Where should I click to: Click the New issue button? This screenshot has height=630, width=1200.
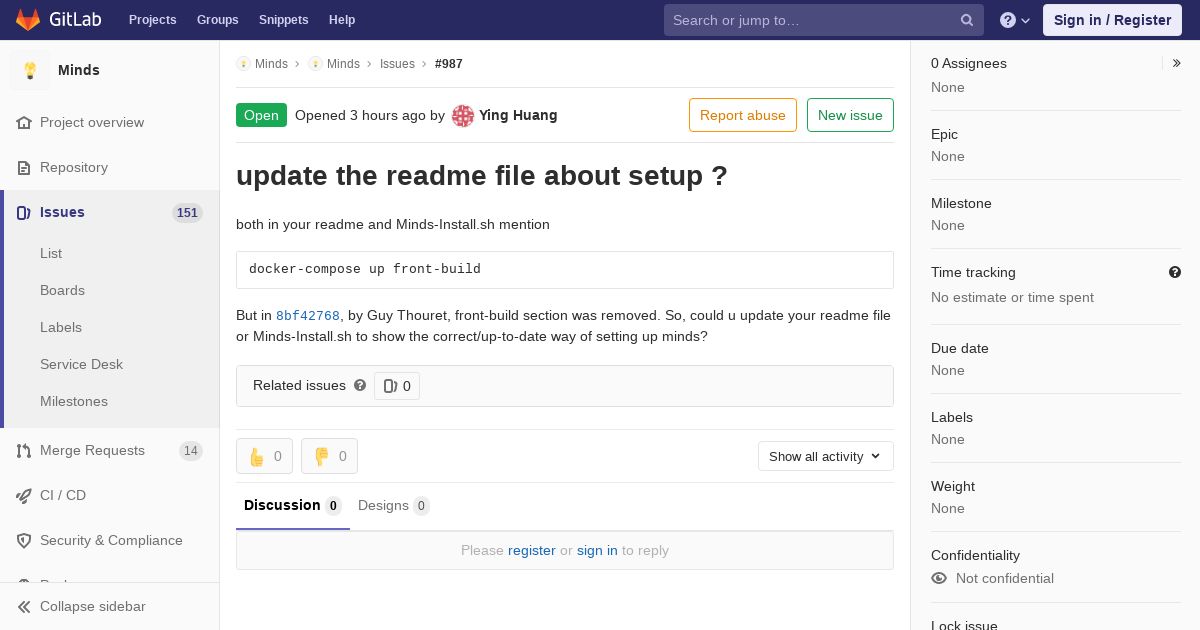click(x=850, y=115)
